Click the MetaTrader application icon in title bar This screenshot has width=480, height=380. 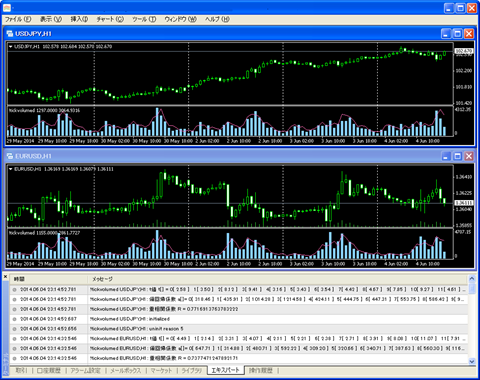click(7, 7)
